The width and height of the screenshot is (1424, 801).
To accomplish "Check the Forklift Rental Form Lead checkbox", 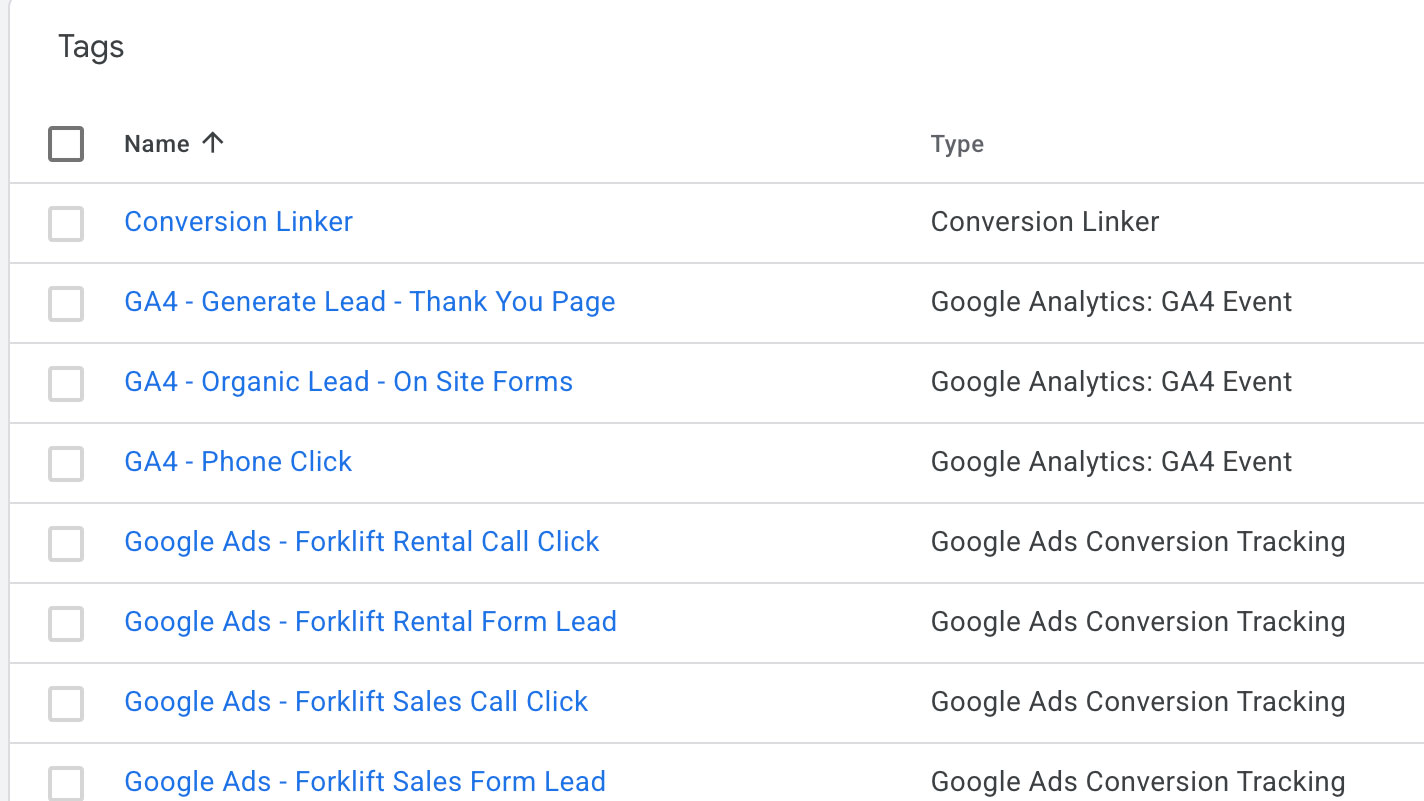I will point(66,623).
